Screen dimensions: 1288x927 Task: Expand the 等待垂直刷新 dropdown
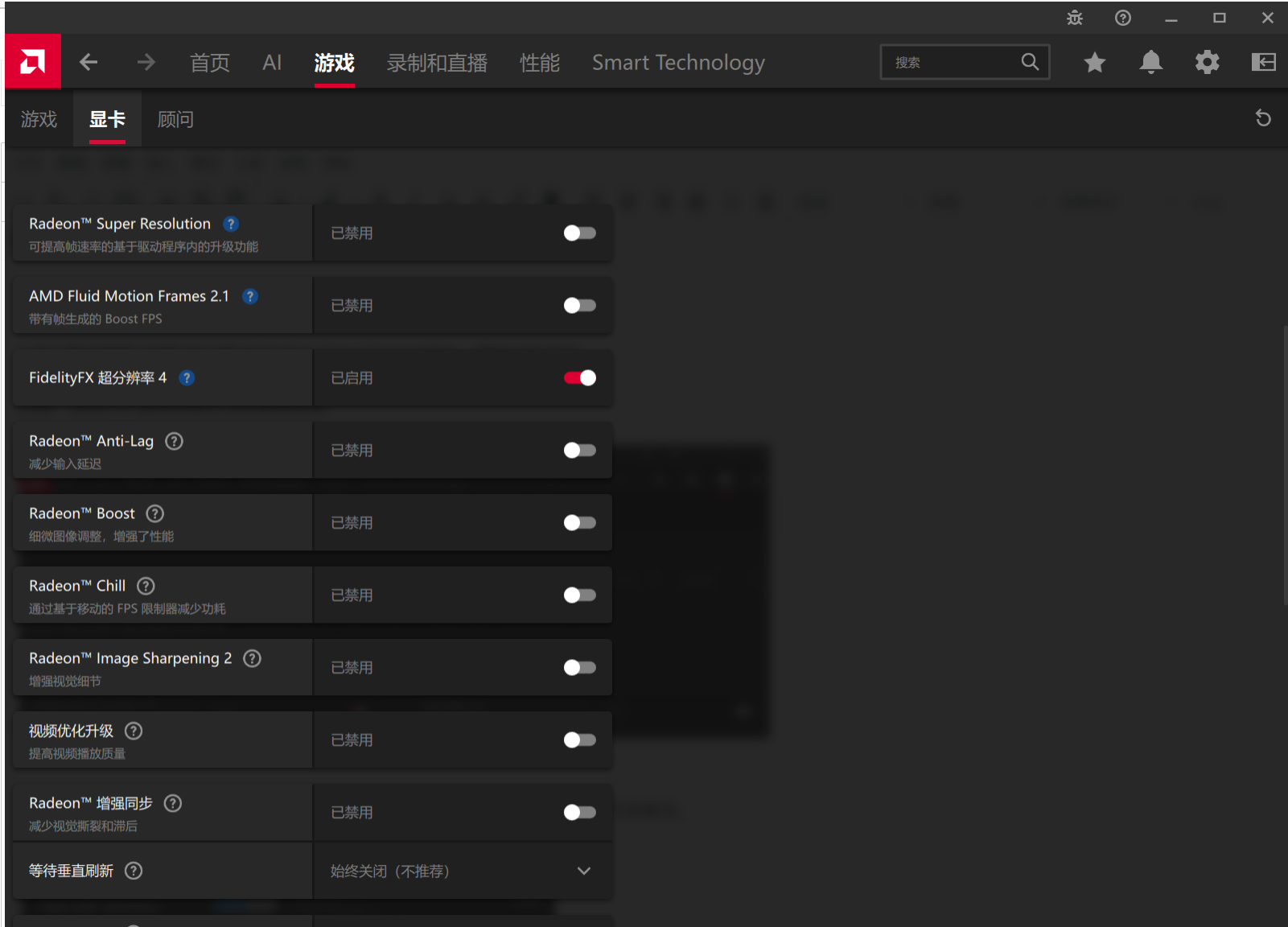[x=583, y=871]
